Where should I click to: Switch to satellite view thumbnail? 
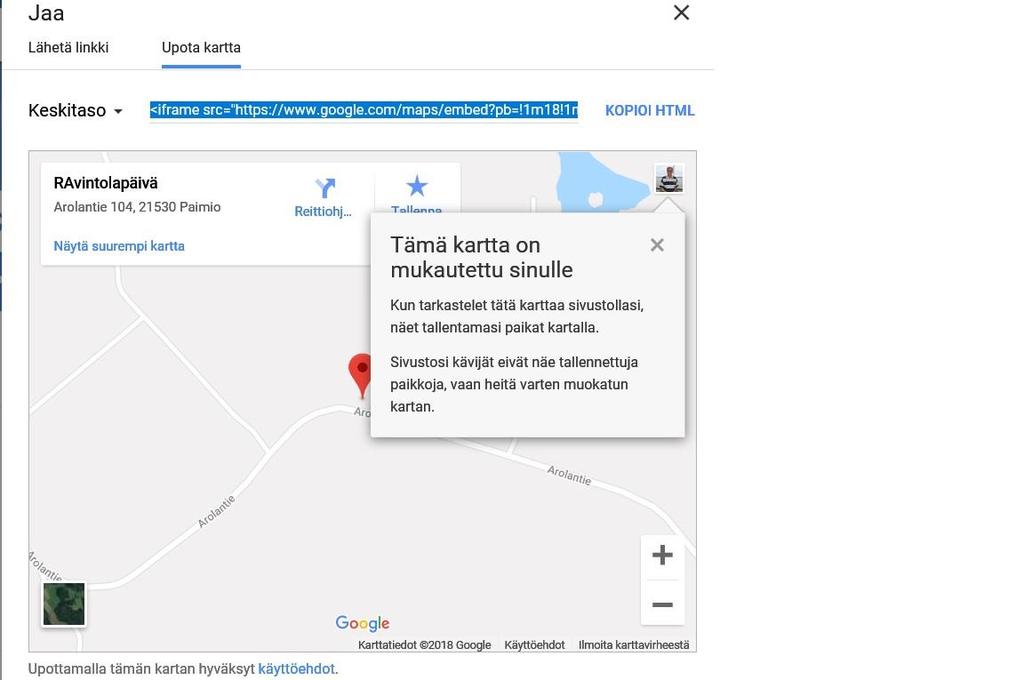click(x=63, y=604)
